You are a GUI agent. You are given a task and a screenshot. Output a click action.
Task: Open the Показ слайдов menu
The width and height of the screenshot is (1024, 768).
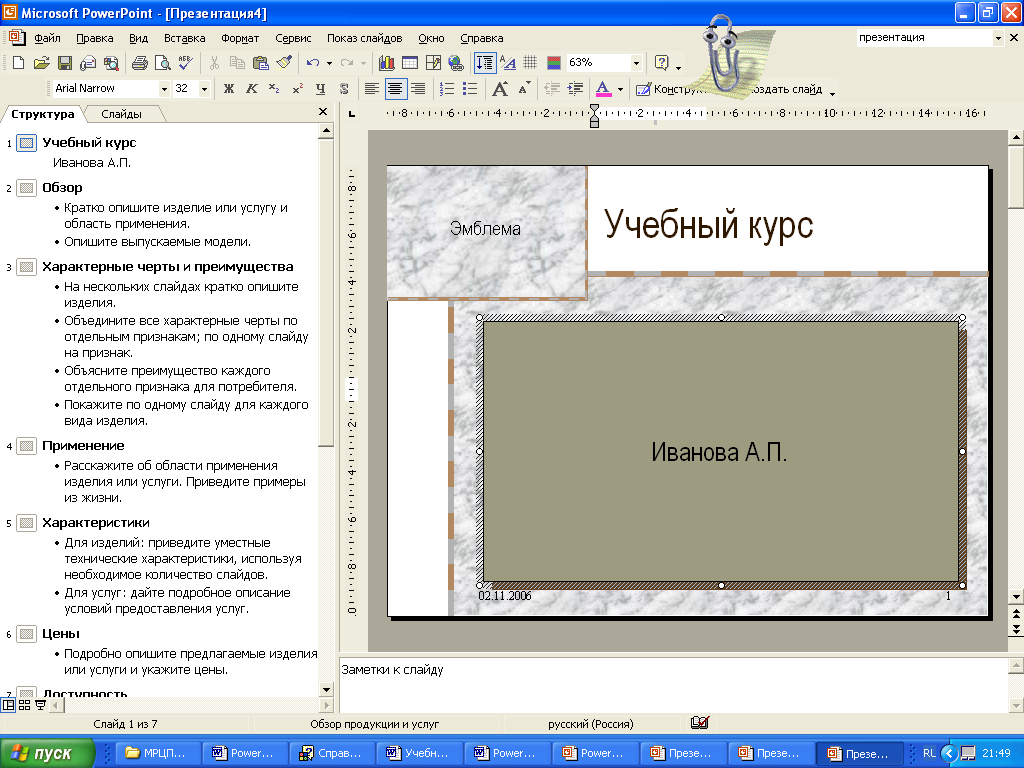(x=364, y=39)
